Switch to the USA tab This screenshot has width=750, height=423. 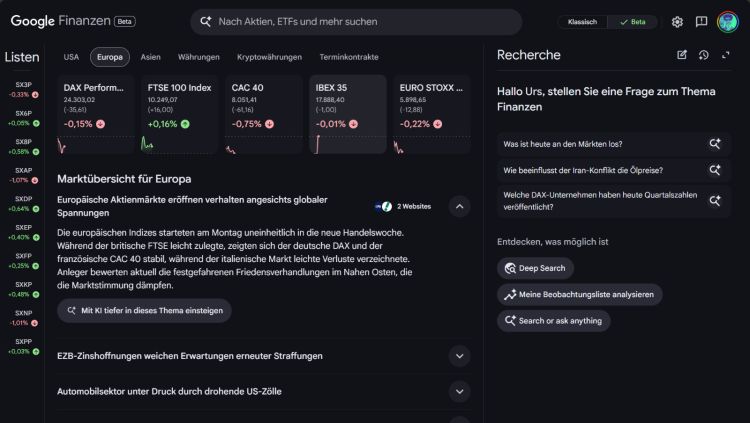pyautogui.click(x=71, y=57)
